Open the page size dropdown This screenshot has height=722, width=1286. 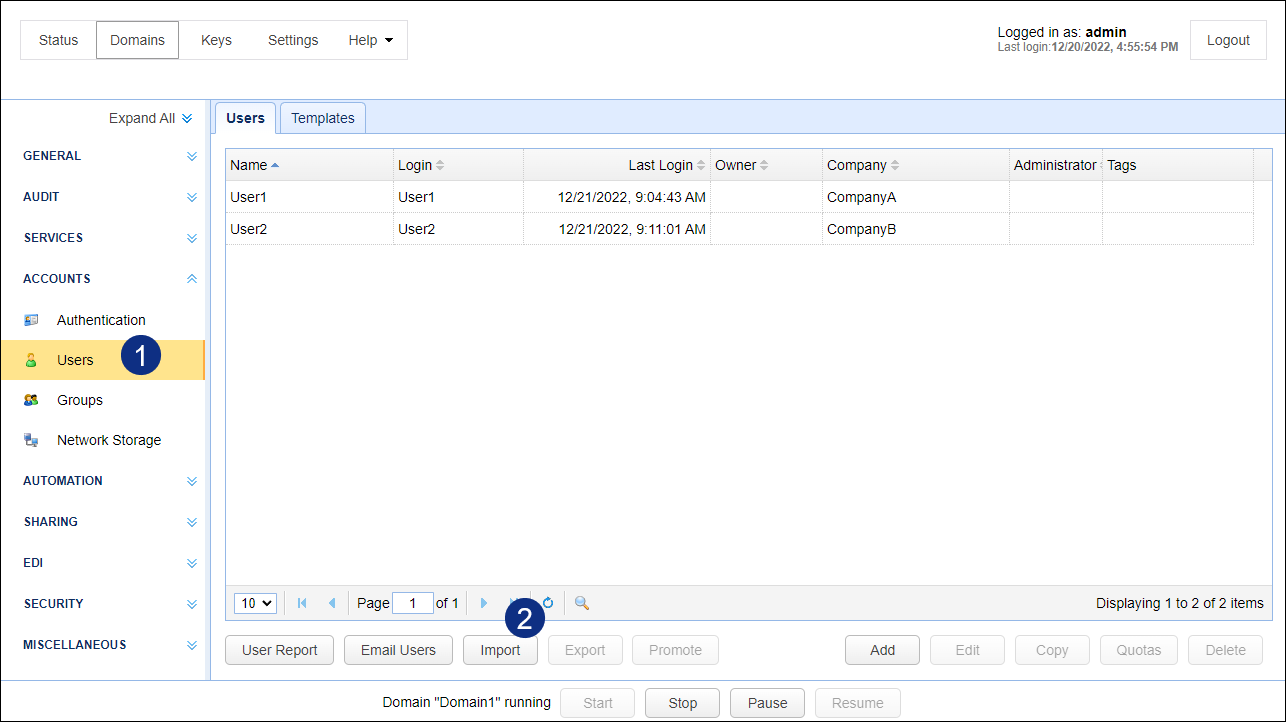[255, 603]
